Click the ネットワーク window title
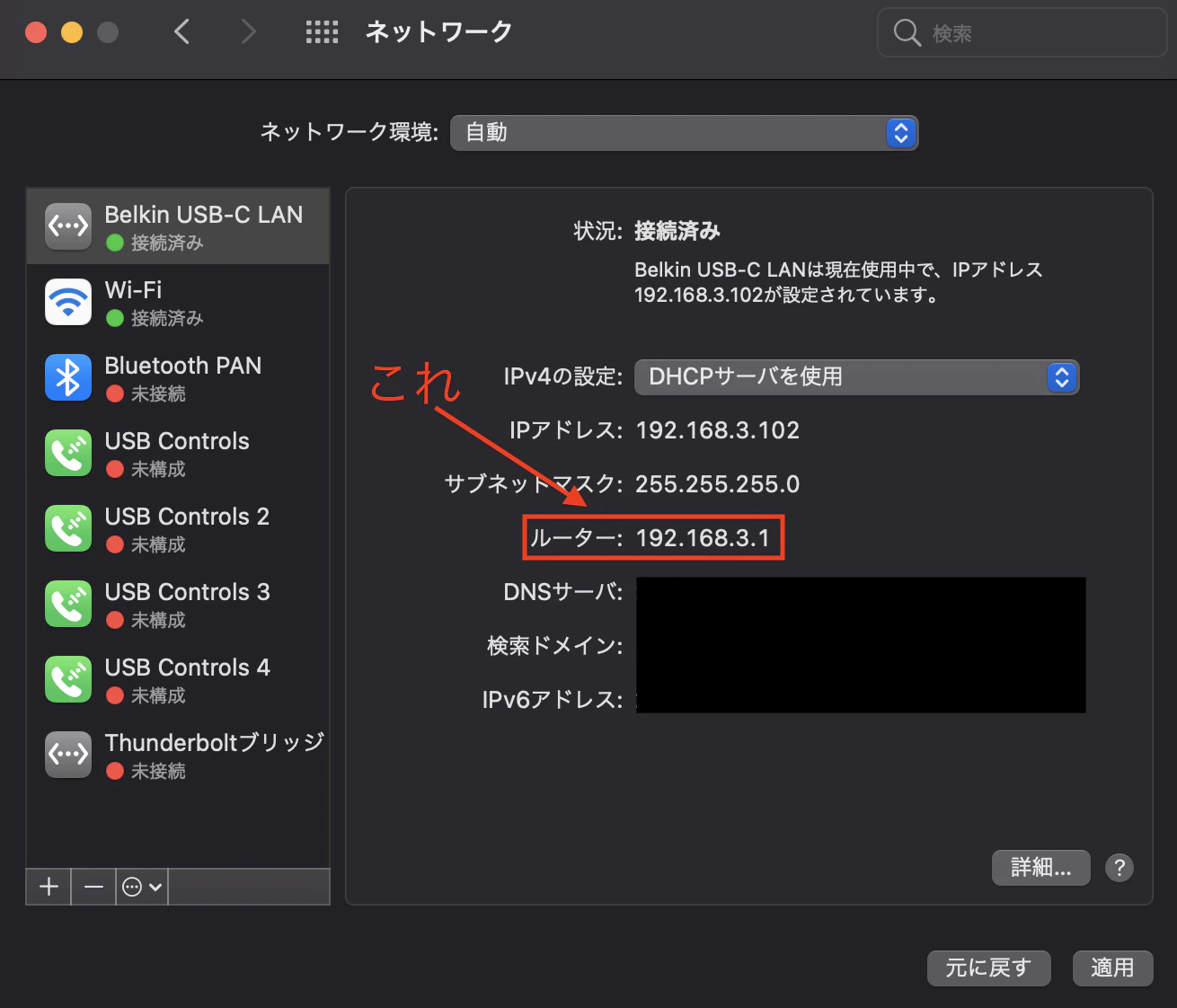Viewport: 1177px width, 1008px height. click(439, 32)
